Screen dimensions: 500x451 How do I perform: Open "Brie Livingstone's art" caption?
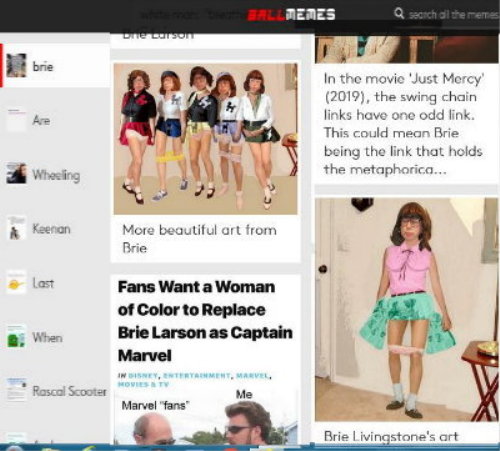[391, 436]
